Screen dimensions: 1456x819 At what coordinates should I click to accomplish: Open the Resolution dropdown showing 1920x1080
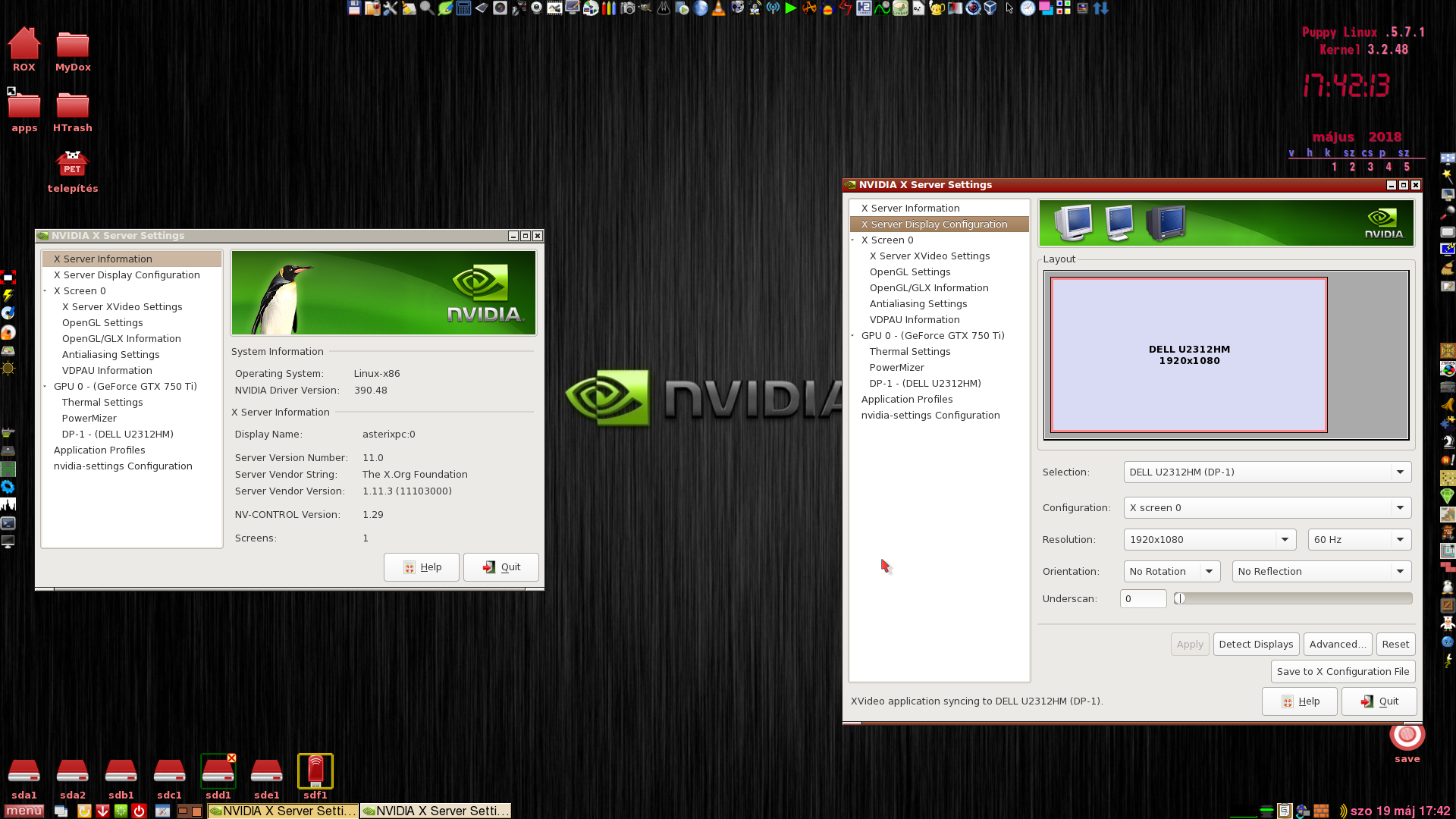tap(1210, 539)
